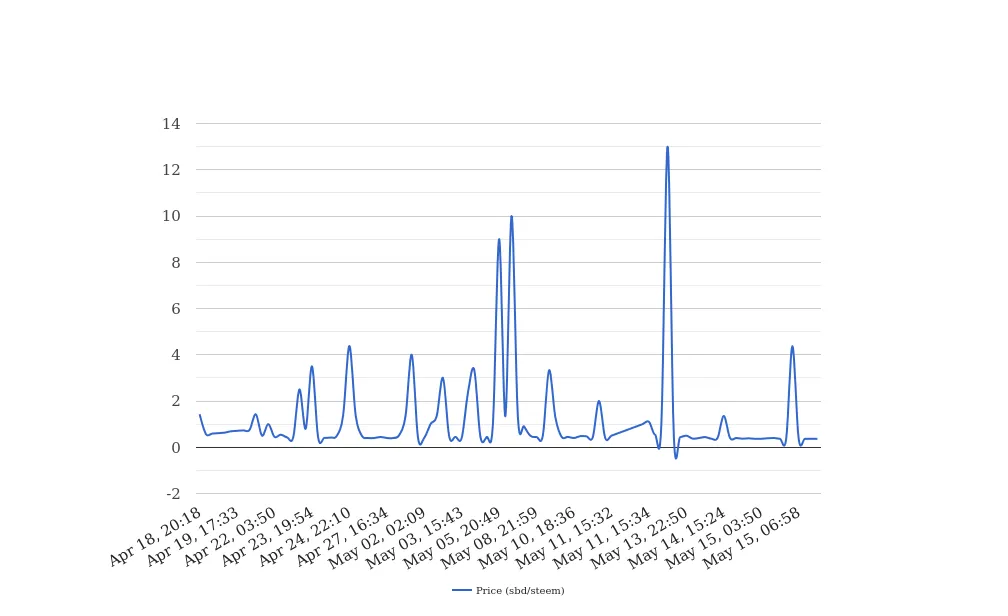Click y-axis value 12
1008x616 pixels.
click(171, 170)
